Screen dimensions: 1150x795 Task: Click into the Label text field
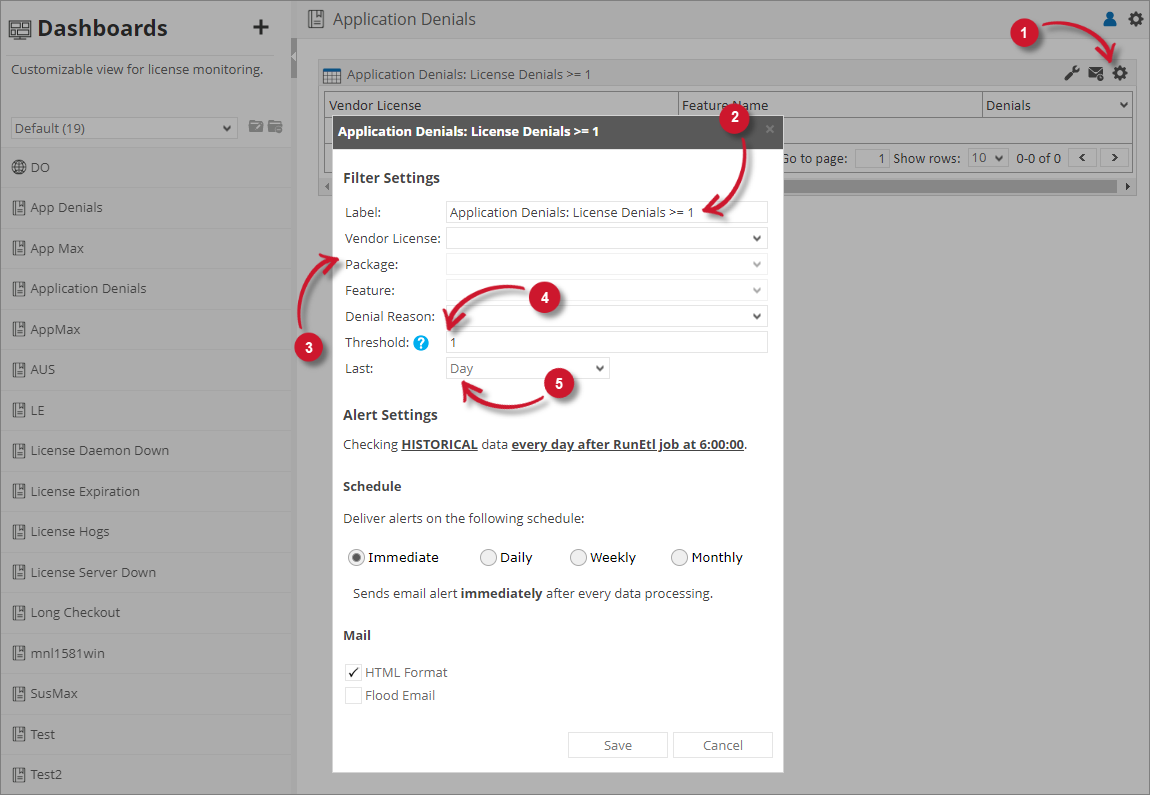pos(607,212)
